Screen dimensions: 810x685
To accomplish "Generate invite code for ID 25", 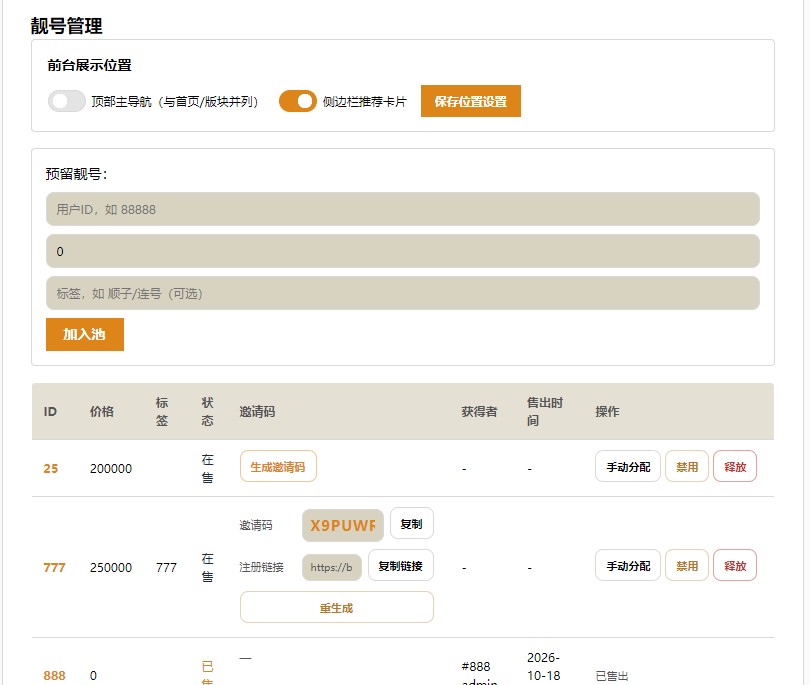I will pos(278,466).
